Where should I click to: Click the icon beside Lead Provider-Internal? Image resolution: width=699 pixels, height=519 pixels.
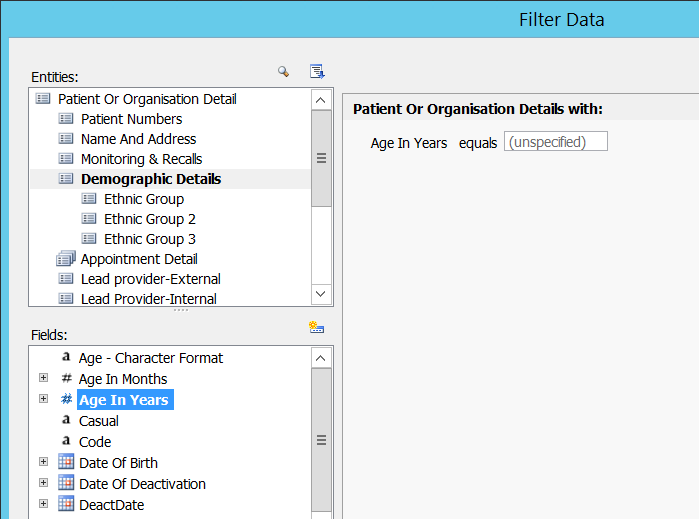pos(66,298)
